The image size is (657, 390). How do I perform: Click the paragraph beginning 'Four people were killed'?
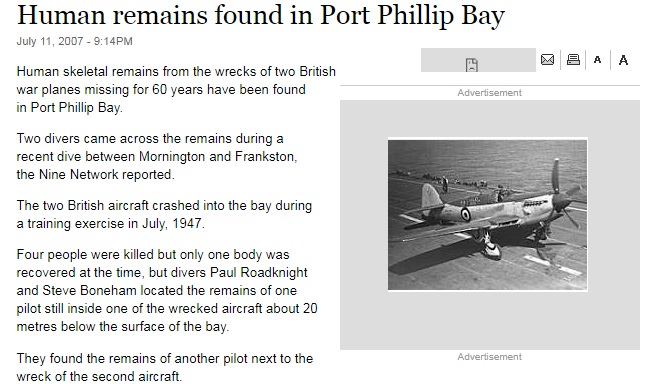coord(167,290)
